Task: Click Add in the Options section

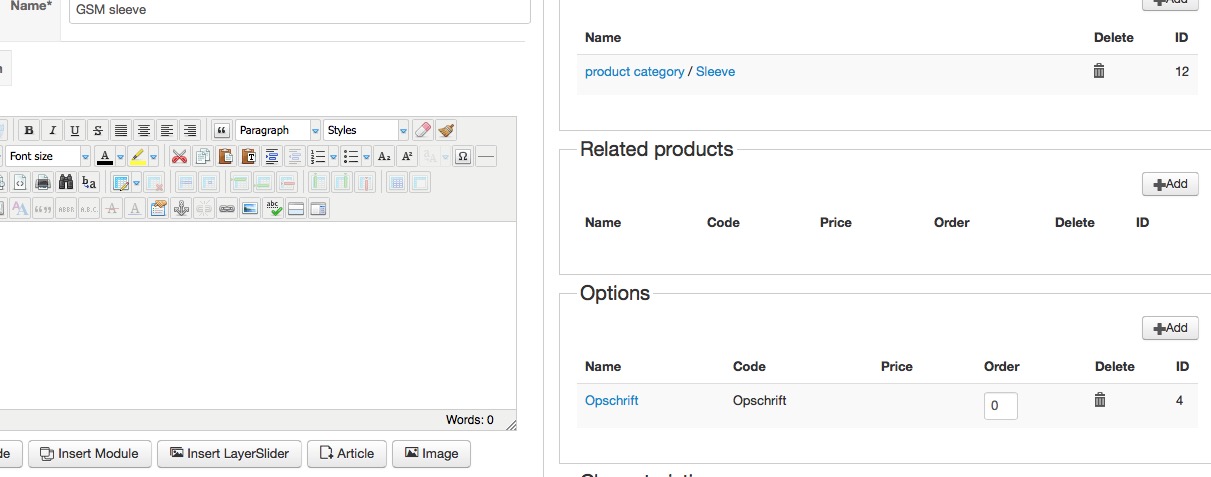Action: [1170, 328]
